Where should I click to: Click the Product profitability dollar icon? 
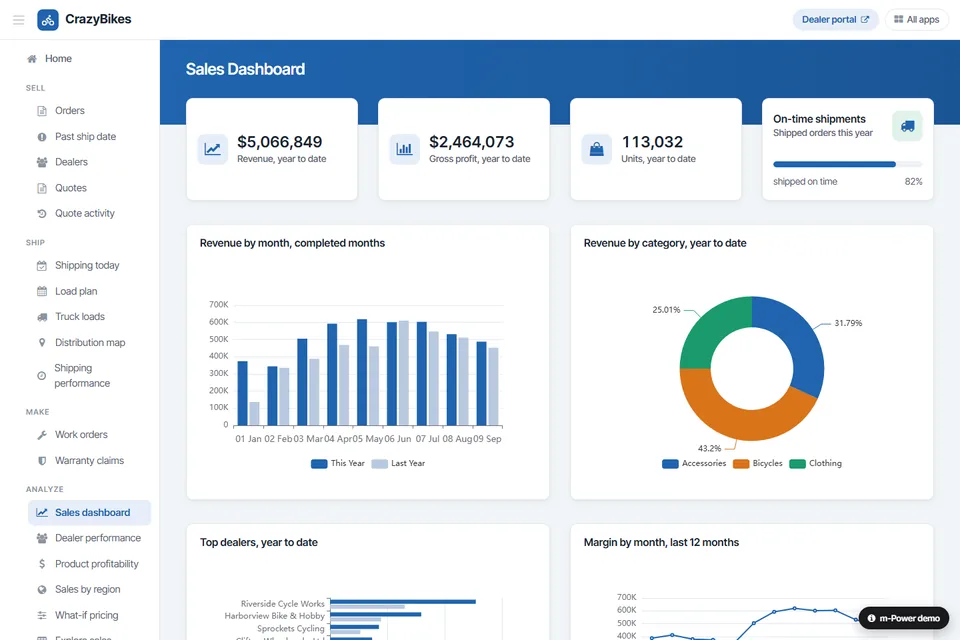42,564
